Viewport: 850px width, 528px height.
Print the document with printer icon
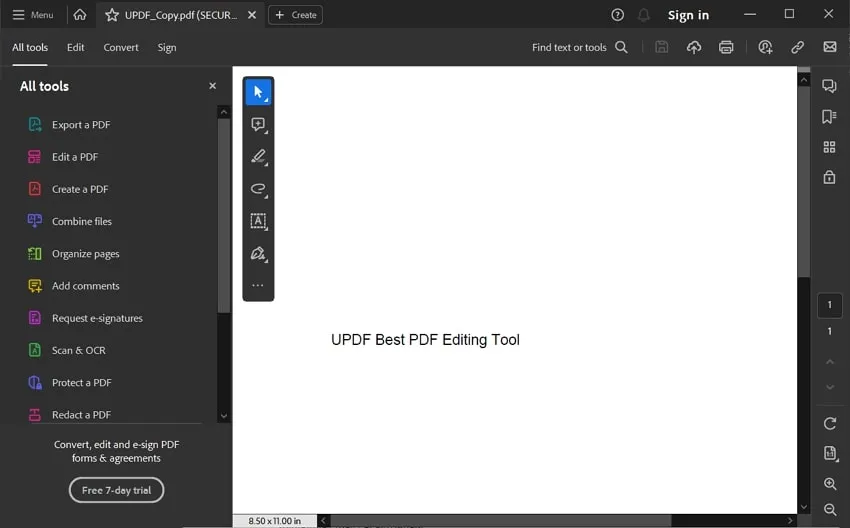click(x=726, y=47)
